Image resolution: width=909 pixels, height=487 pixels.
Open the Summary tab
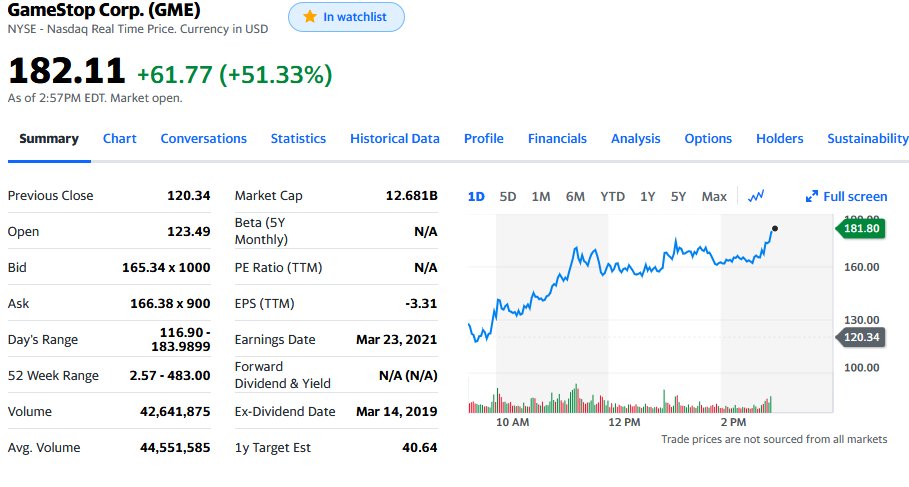point(49,139)
